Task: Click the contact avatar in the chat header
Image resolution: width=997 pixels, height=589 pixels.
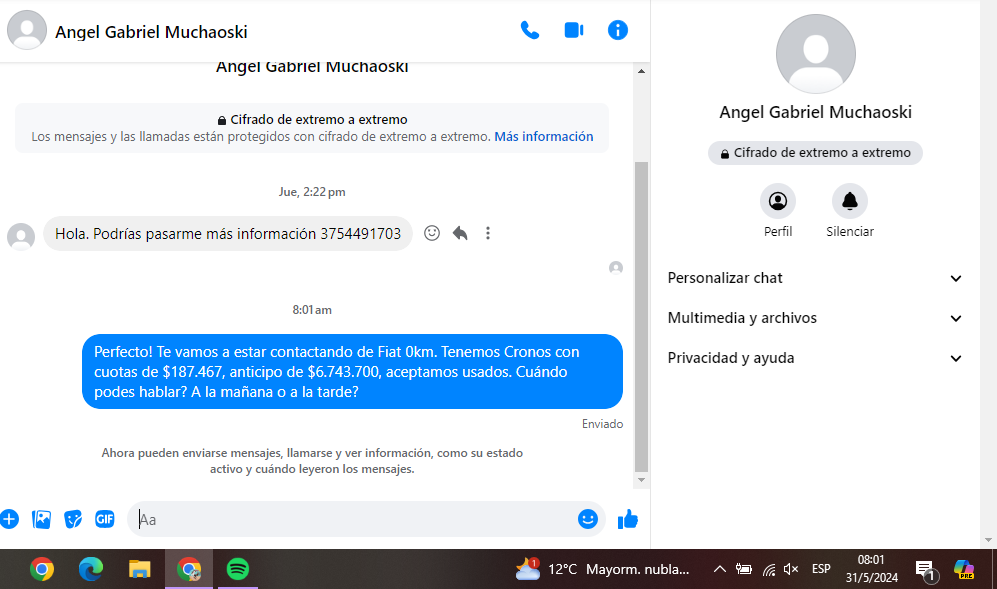Action: point(27,30)
